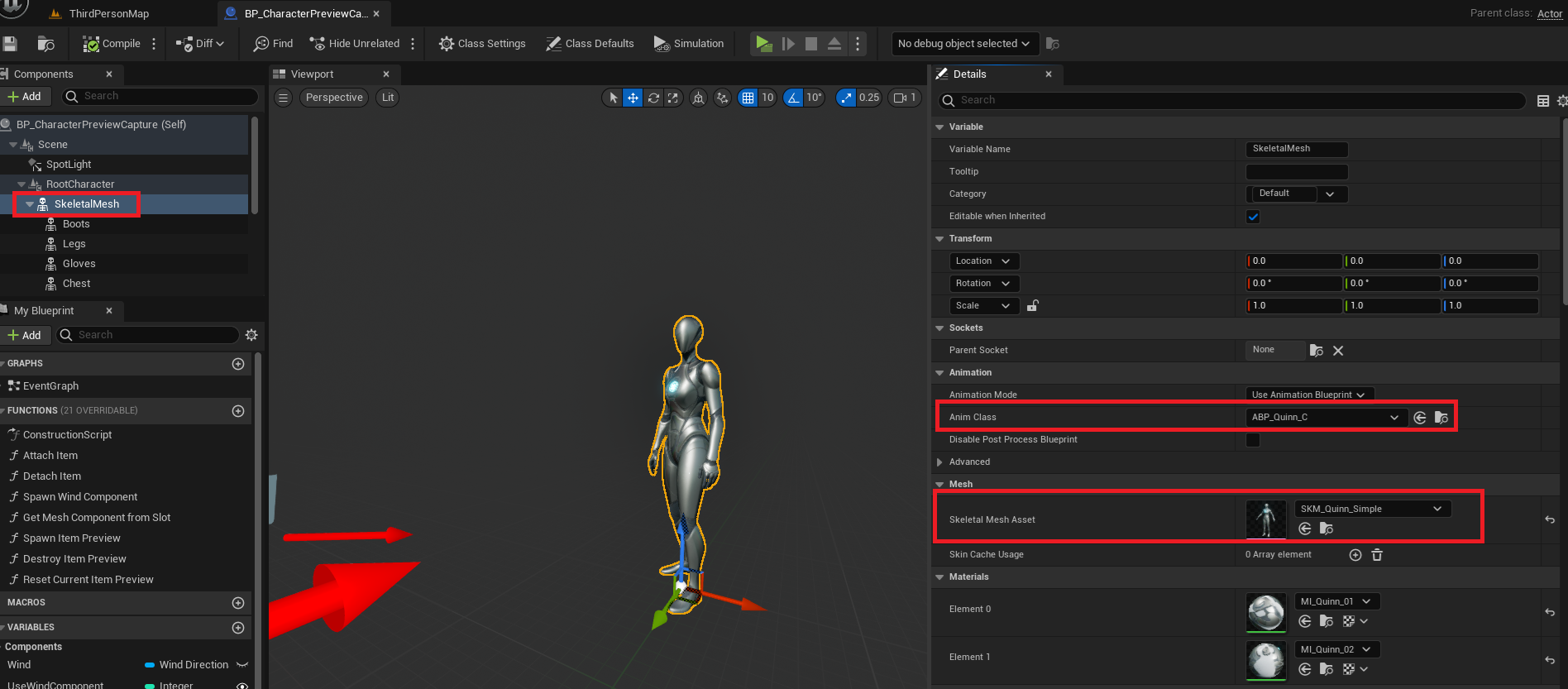1568x689 pixels.
Task: Click the Add component button
Action: click(x=25, y=97)
